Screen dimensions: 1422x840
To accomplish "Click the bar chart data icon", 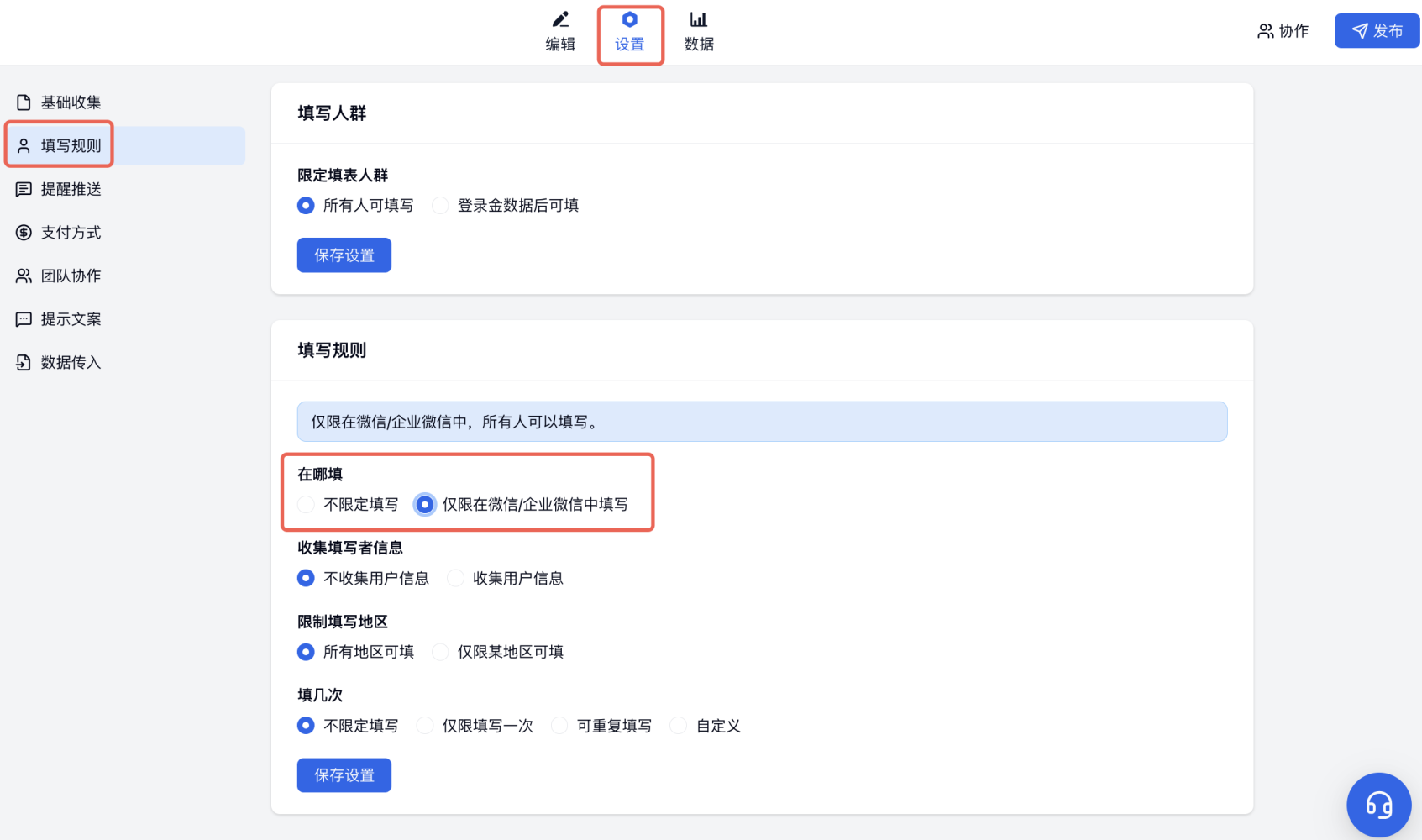I will tap(698, 19).
